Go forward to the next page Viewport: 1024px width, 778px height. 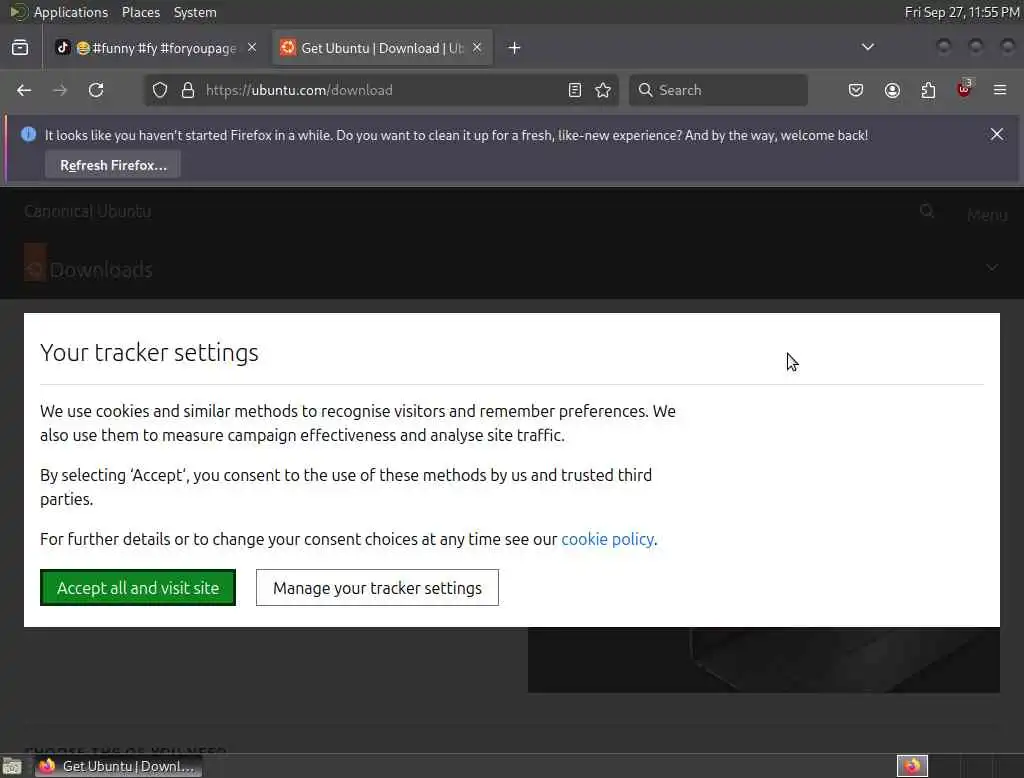(60, 90)
